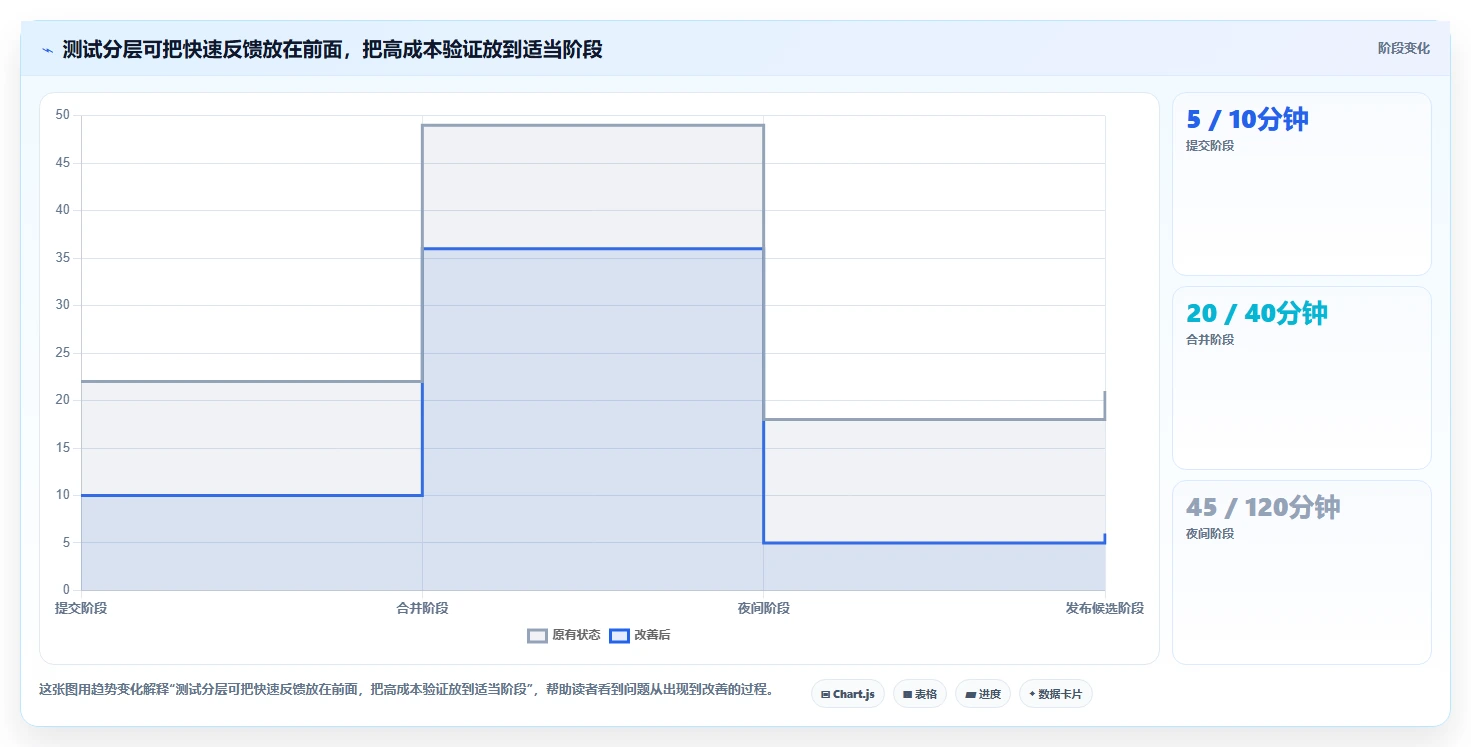
Task: Click the y-axis value 20
Action: tap(63, 400)
